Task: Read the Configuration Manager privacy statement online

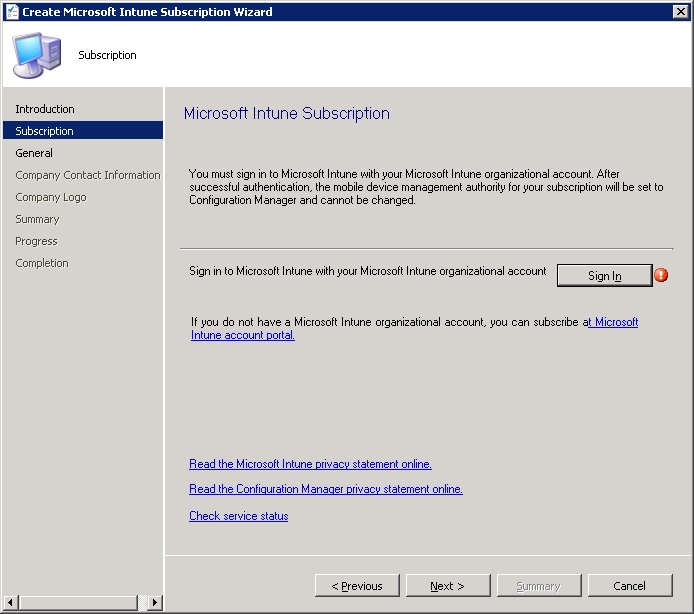Action: (325, 489)
